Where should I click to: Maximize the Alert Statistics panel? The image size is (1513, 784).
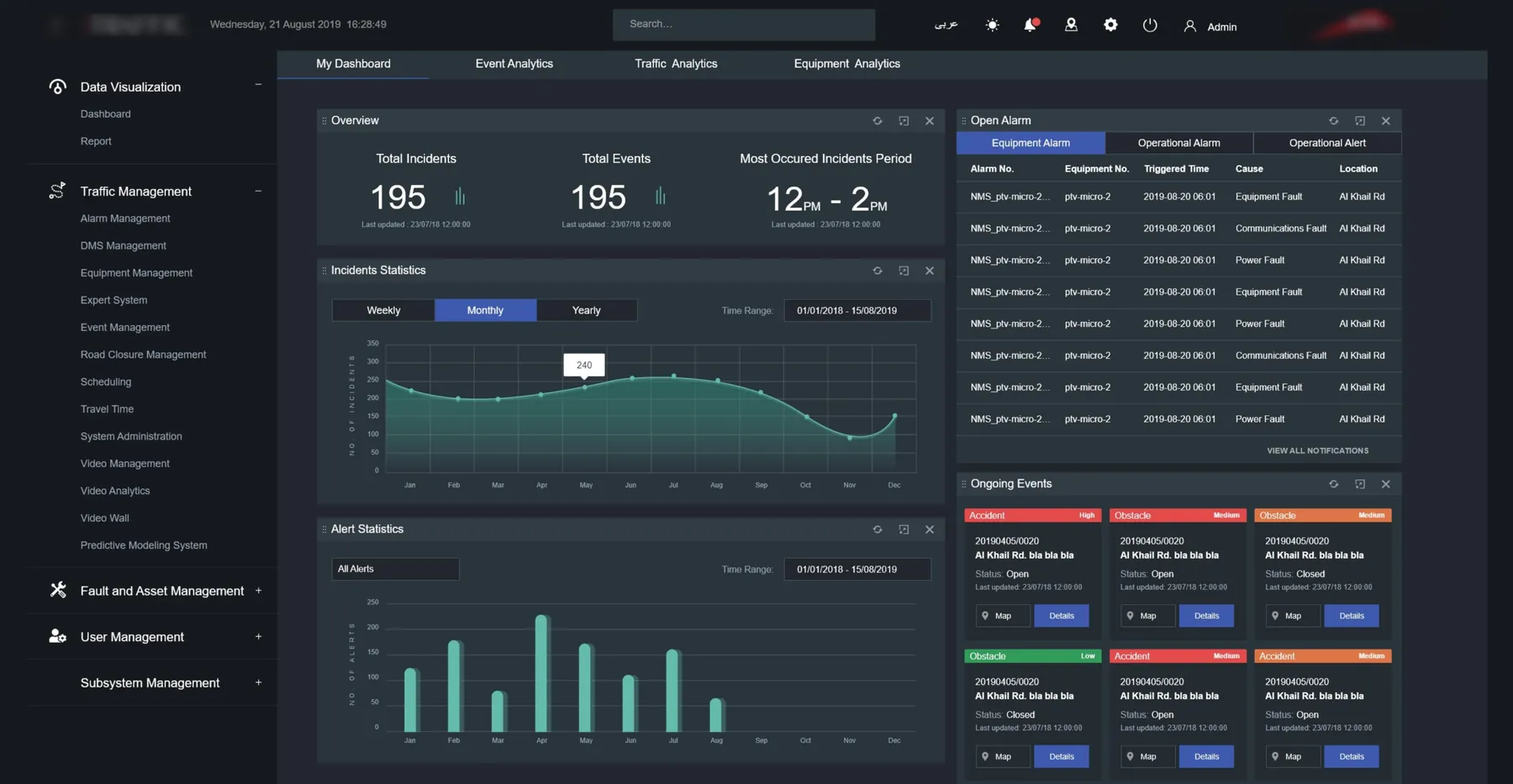tap(904, 529)
